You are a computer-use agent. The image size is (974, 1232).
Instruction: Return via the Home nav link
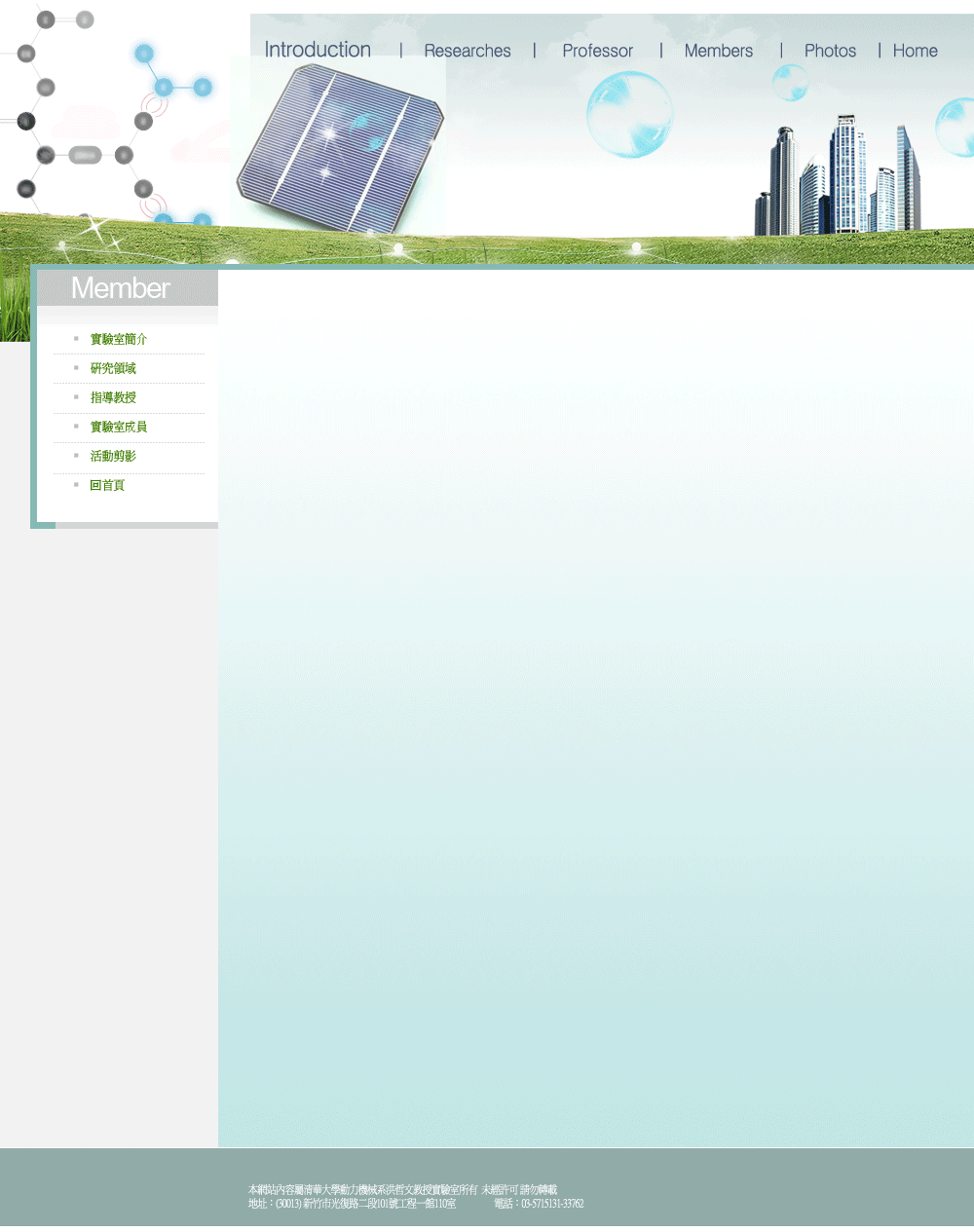click(915, 51)
